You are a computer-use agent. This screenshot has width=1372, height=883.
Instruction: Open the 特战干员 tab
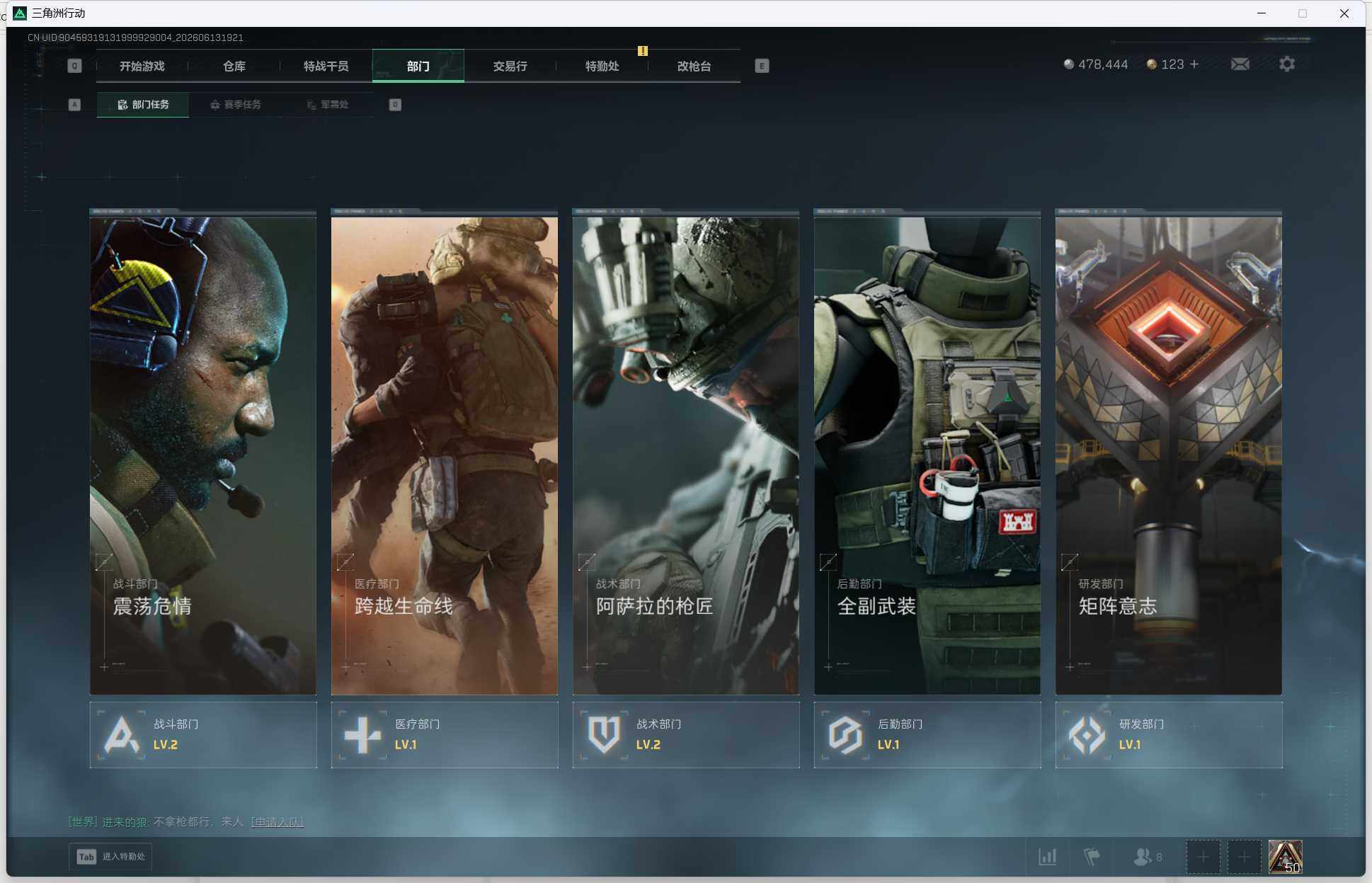pos(326,66)
